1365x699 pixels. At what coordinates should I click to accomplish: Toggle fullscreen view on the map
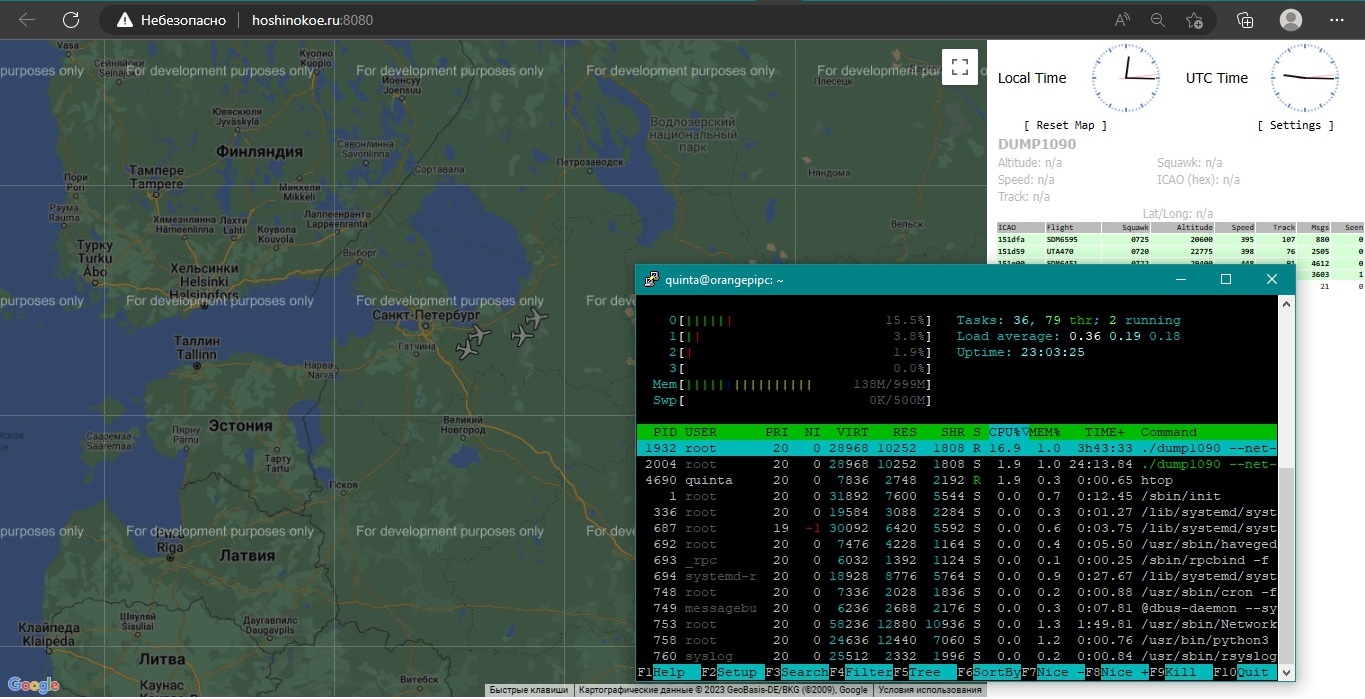(960, 67)
